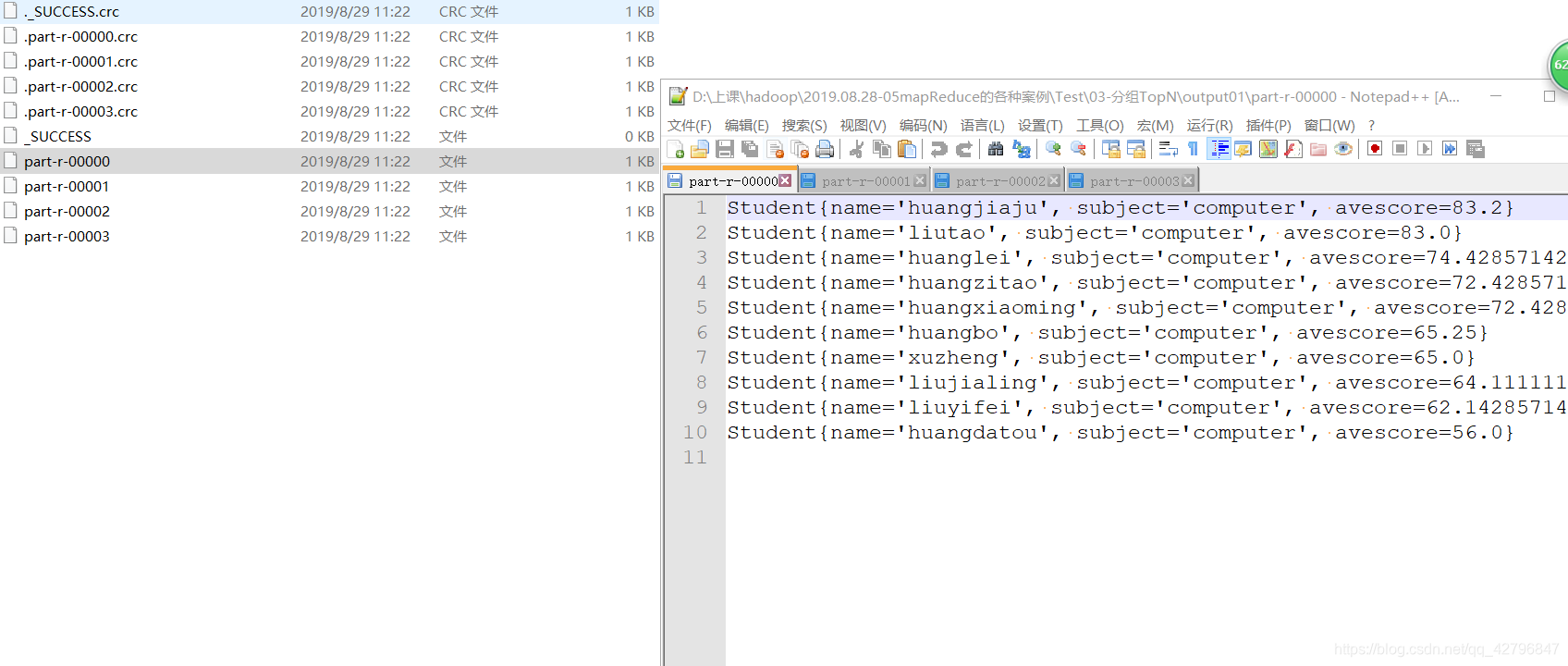
Task: Click the New file icon in Notepad++
Action: pos(676,149)
